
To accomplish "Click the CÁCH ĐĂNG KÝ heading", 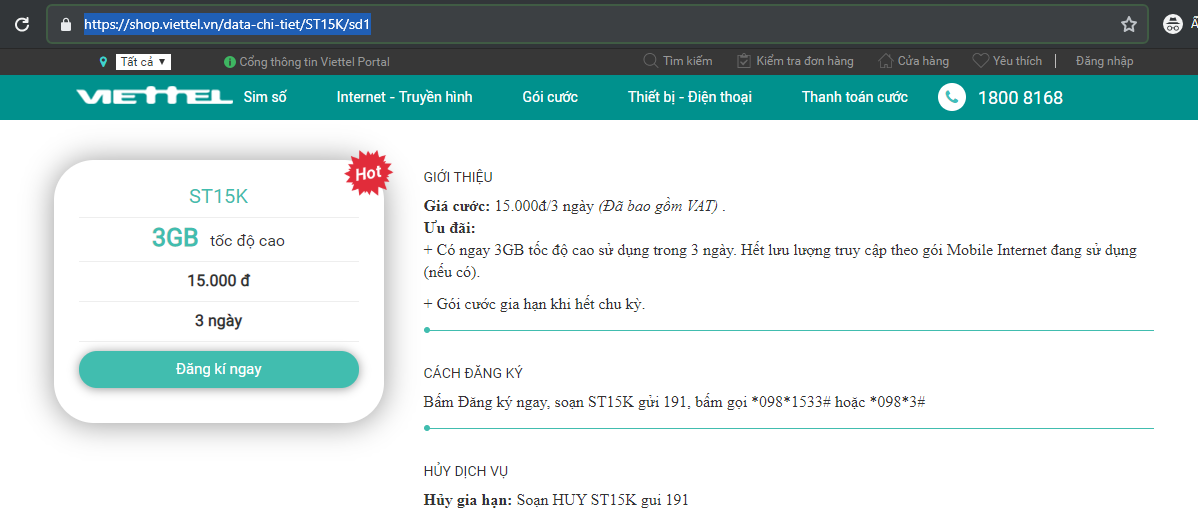I will 473,373.
